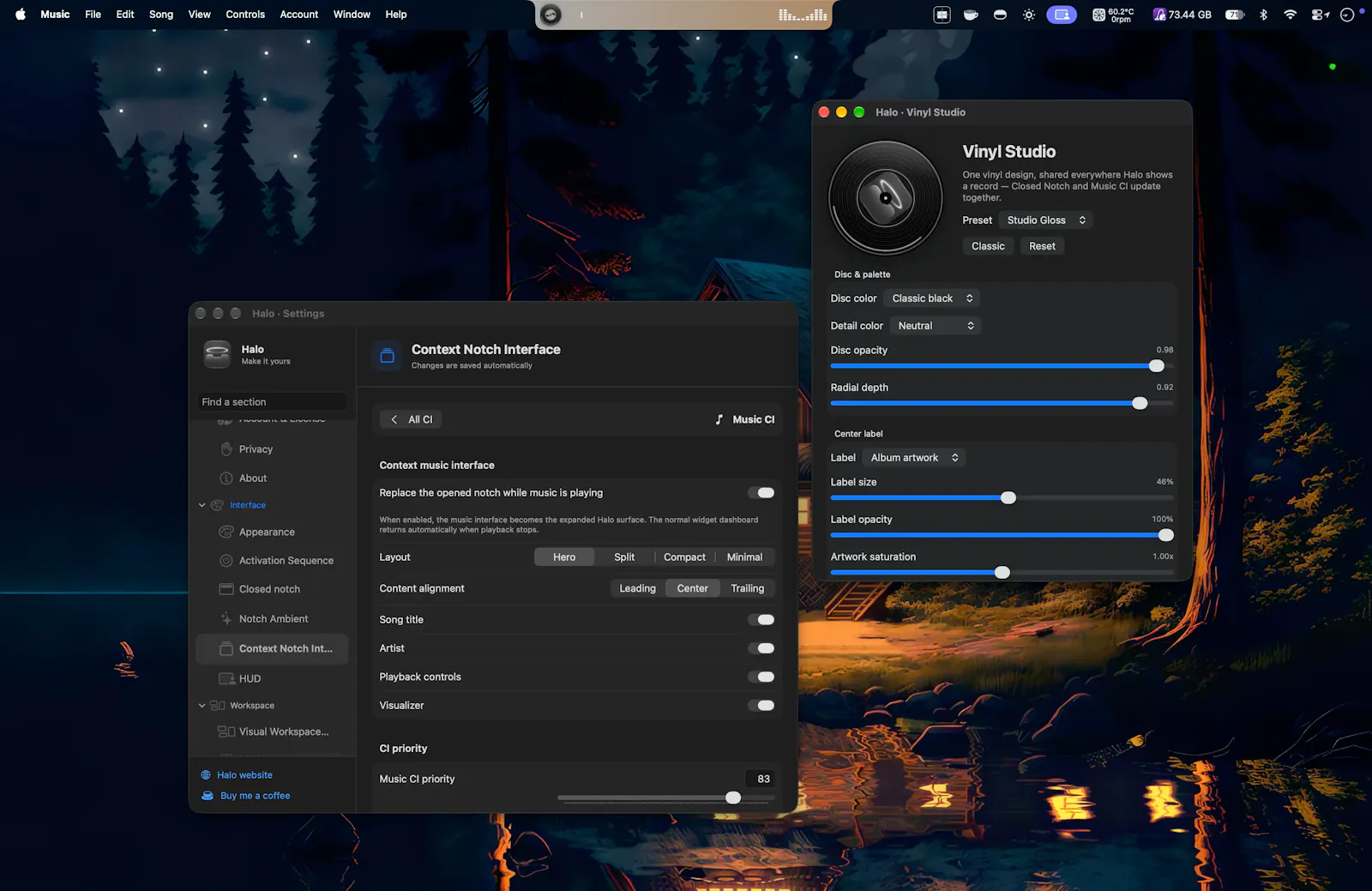Collapse the Interface section in sidebar
The height and width of the screenshot is (891, 1372).
(202, 506)
